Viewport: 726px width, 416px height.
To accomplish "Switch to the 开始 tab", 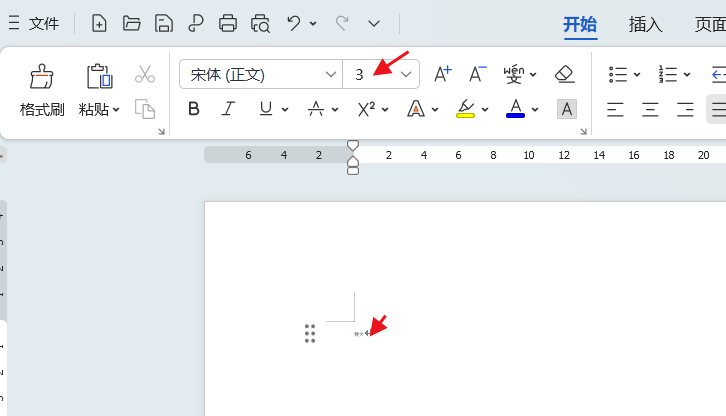I will coord(580,24).
